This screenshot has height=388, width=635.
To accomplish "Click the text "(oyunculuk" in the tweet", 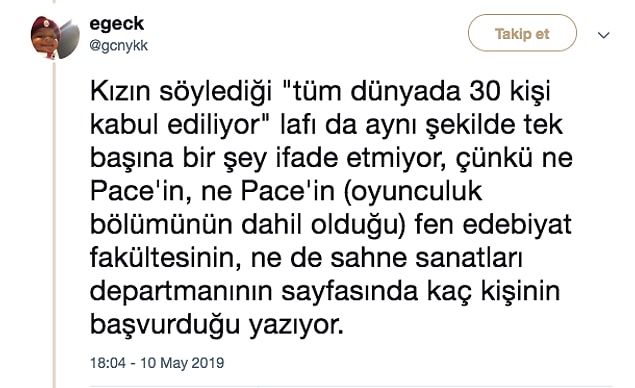I will coord(413,192).
